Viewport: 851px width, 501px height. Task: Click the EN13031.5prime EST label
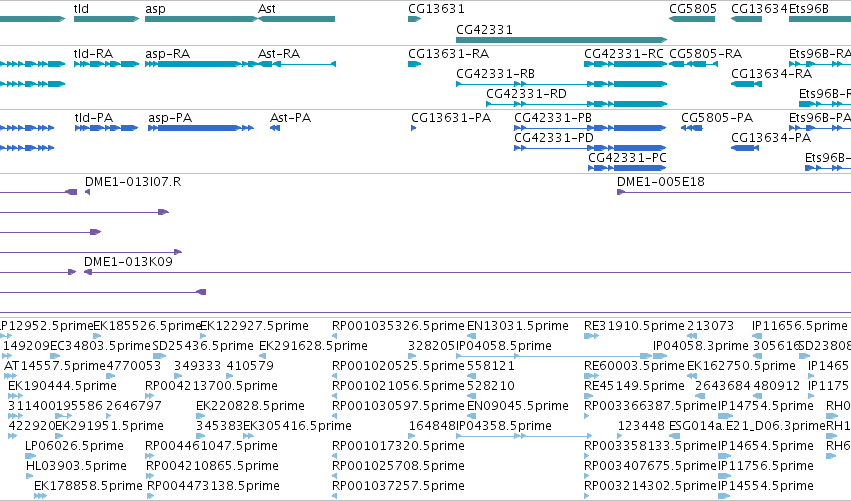tap(518, 326)
